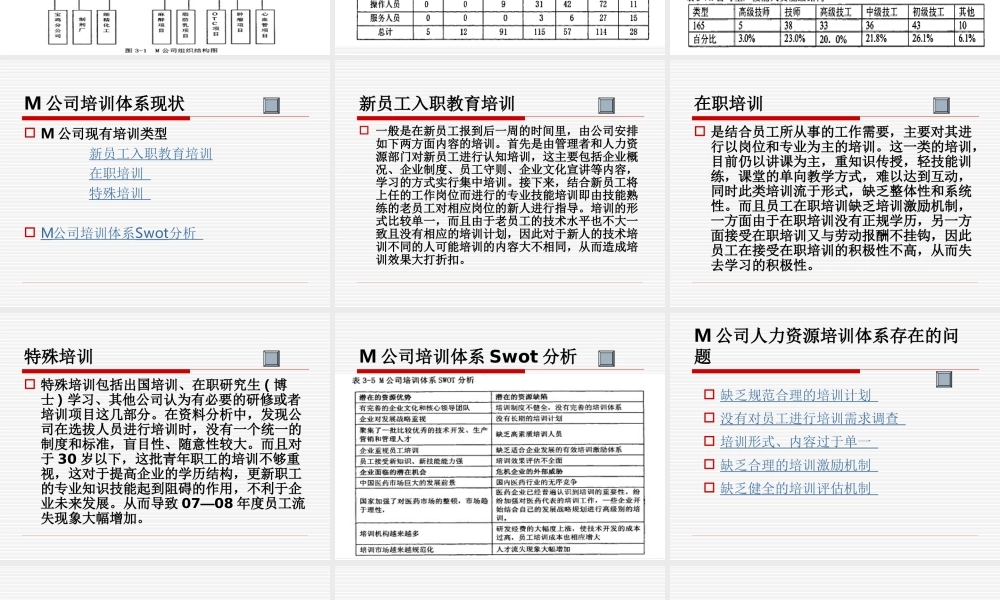The width and height of the screenshot is (1000, 600).
Task: Click heading M 公司人力资源培训体系存在的问题
Action: (826, 346)
